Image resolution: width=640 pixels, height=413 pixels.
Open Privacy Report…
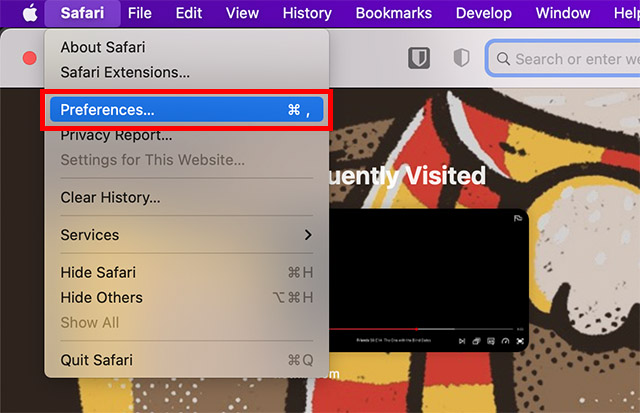pos(187,135)
